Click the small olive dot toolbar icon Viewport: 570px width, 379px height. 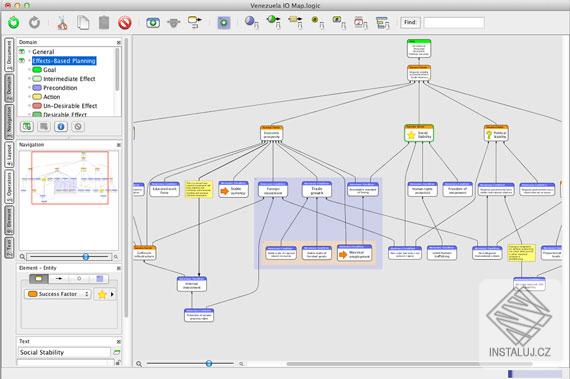[x=317, y=22]
